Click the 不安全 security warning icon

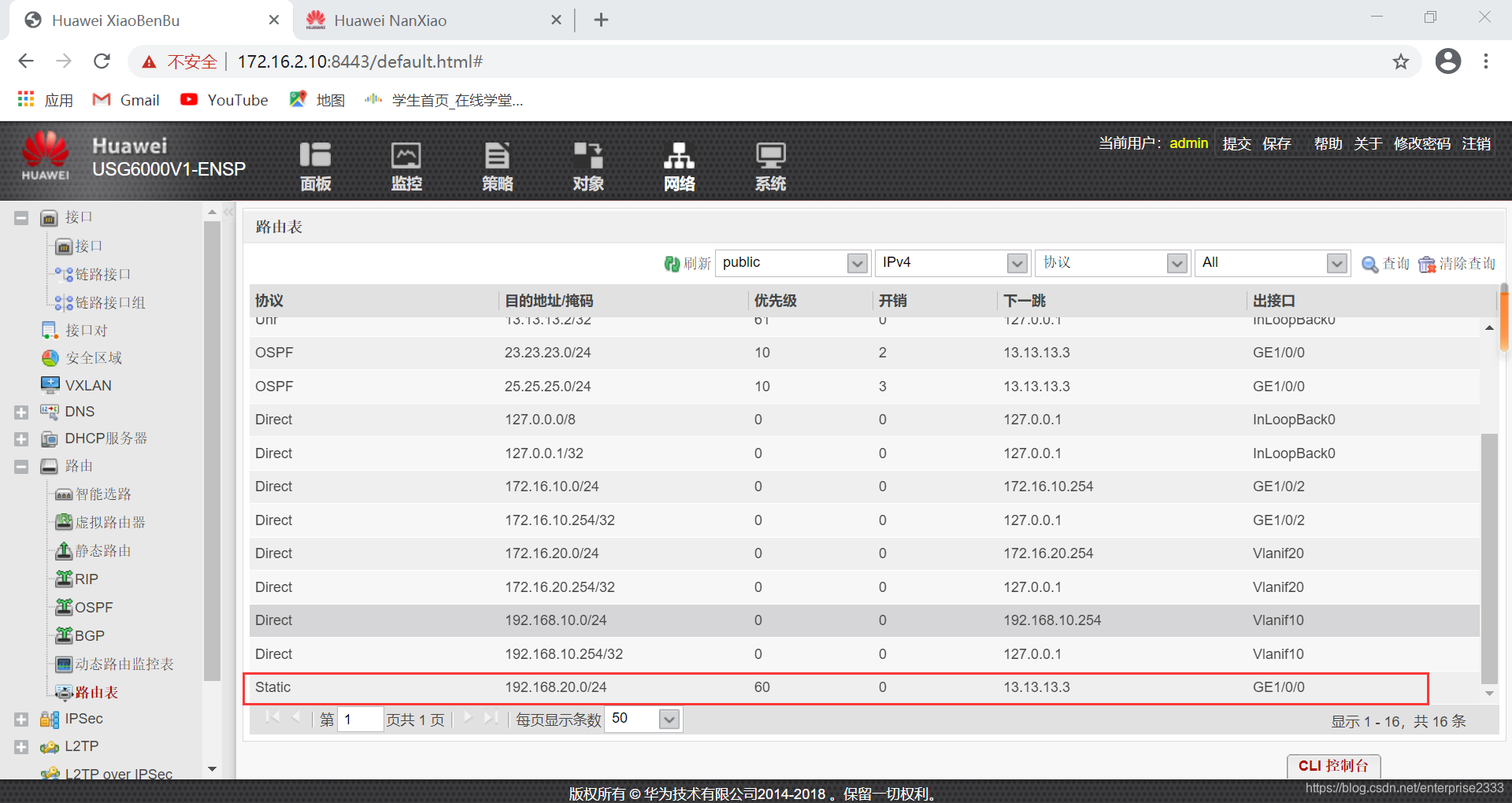pos(149,62)
